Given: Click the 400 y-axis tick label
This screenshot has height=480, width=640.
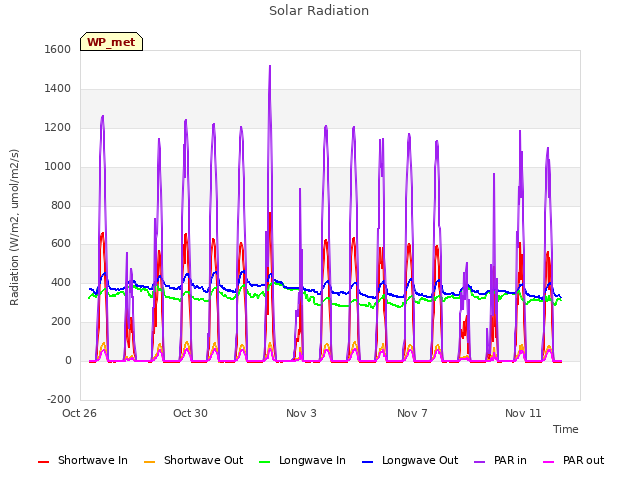Looking at the screenshot, I should [x=61, y=282].
